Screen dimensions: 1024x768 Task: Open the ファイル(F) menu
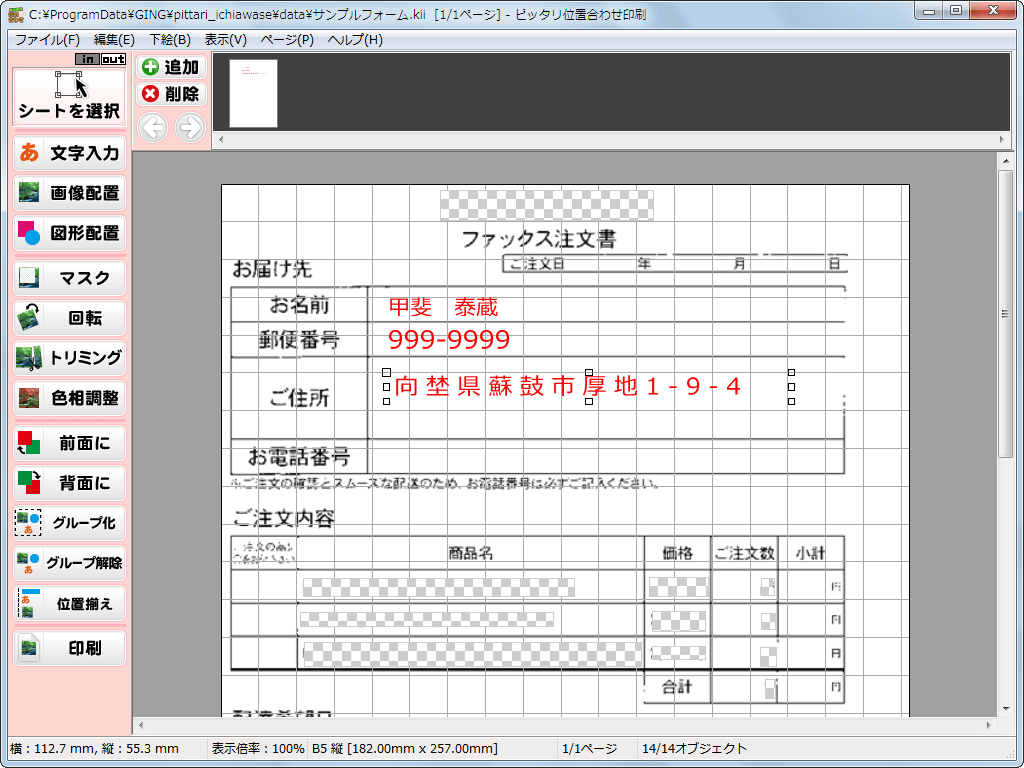(x=47, y=40)
